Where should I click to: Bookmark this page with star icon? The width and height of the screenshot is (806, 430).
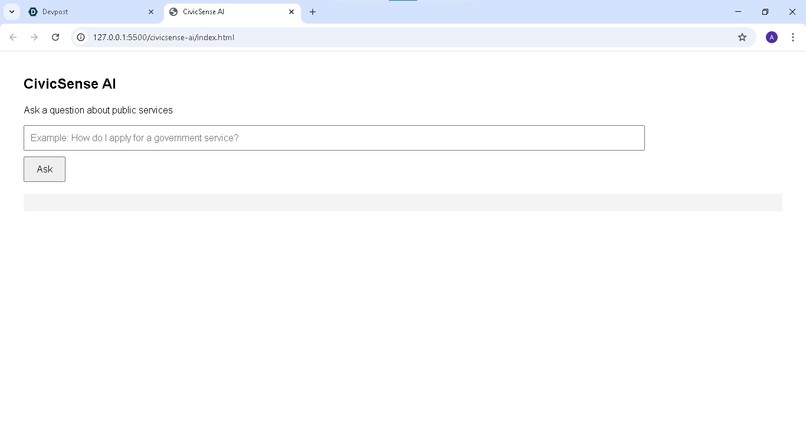[x=742, y=37]
